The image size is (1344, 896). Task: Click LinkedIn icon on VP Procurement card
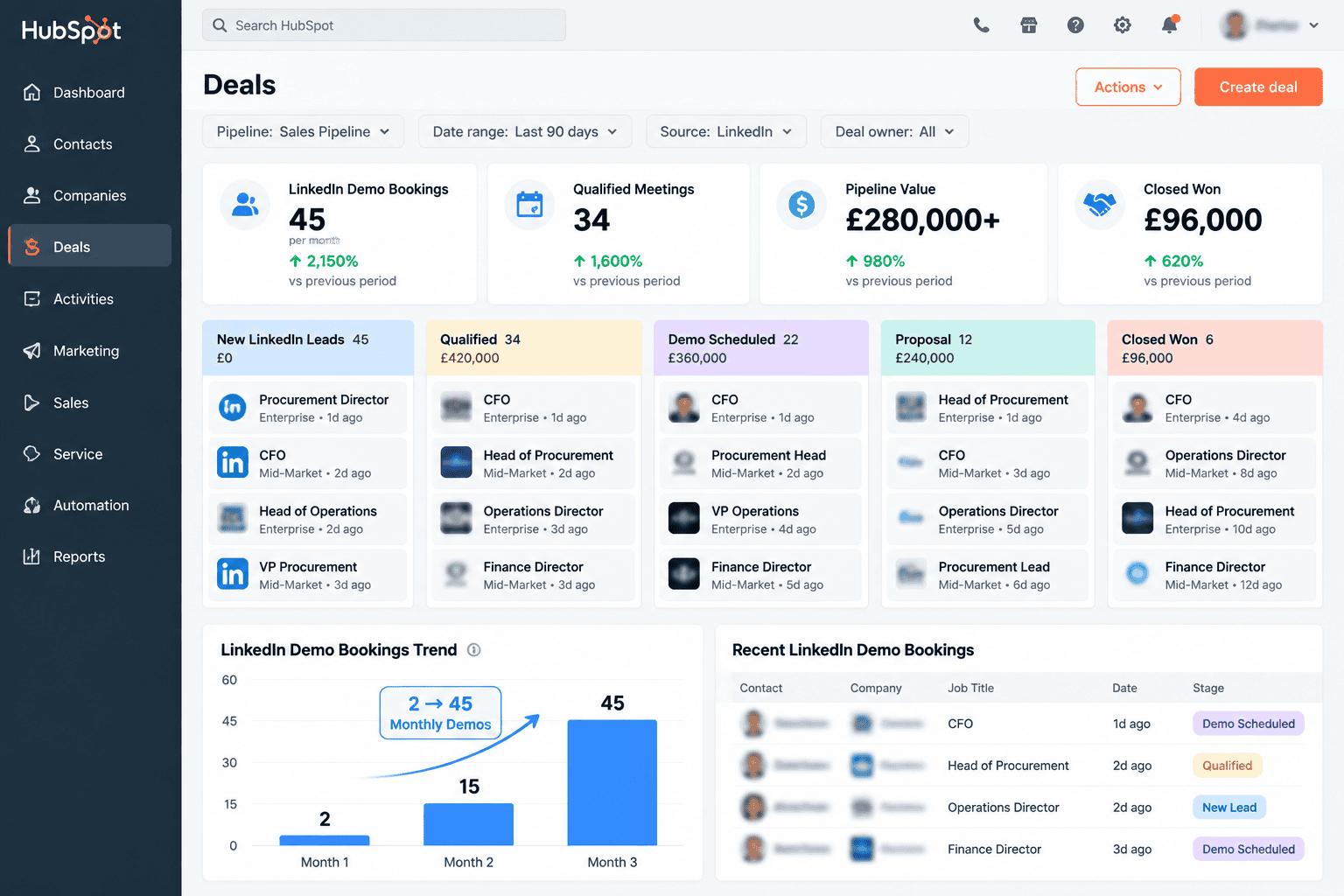point(233,574)
